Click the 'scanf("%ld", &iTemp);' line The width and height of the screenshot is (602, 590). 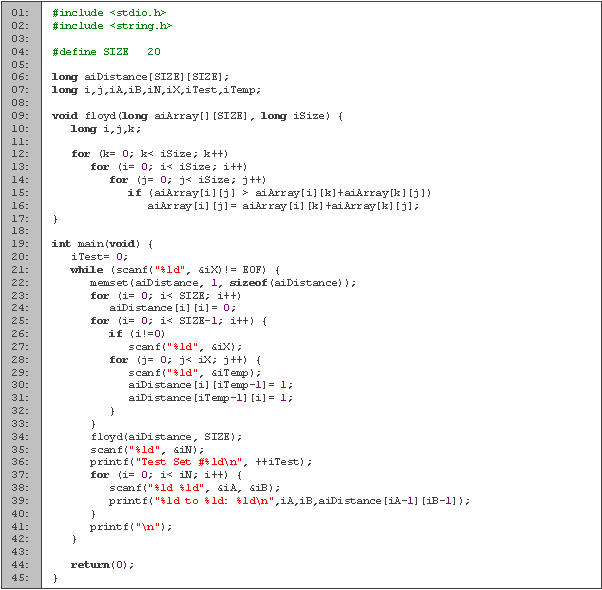pos(195,373)
